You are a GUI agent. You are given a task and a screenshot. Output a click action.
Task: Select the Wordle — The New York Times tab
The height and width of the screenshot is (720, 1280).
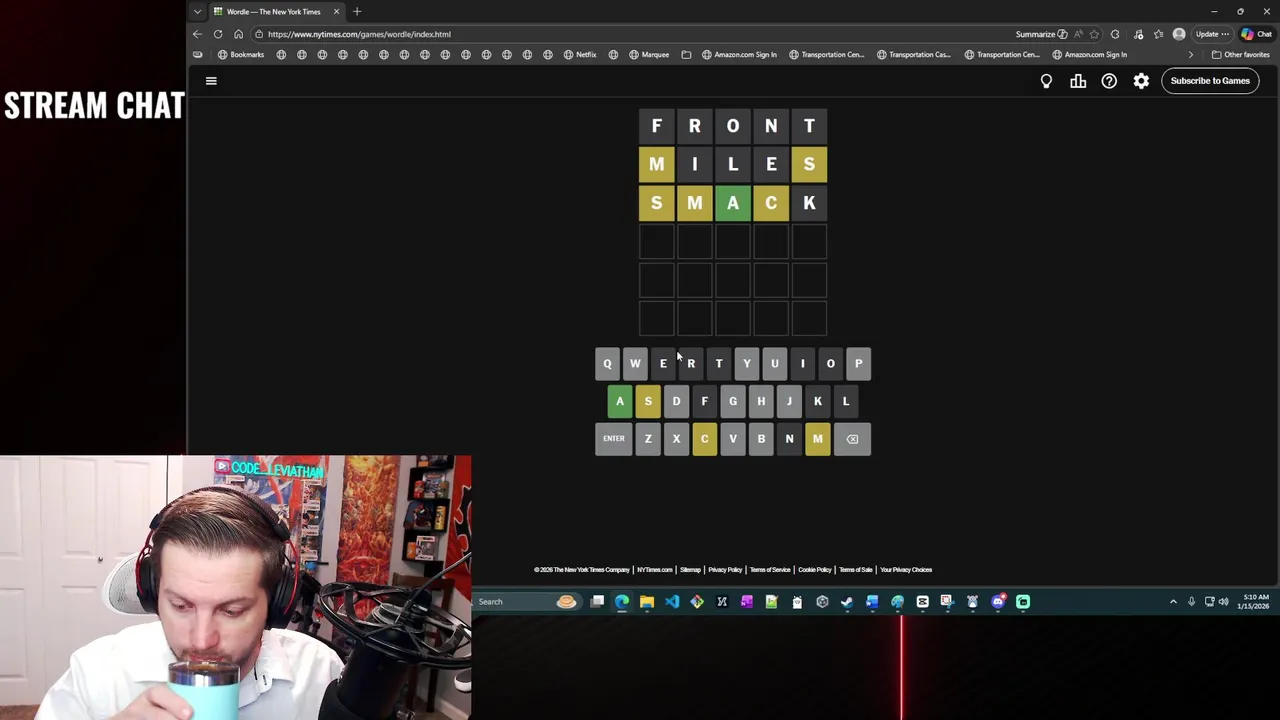pyautogui.click(x=277, y=12)
